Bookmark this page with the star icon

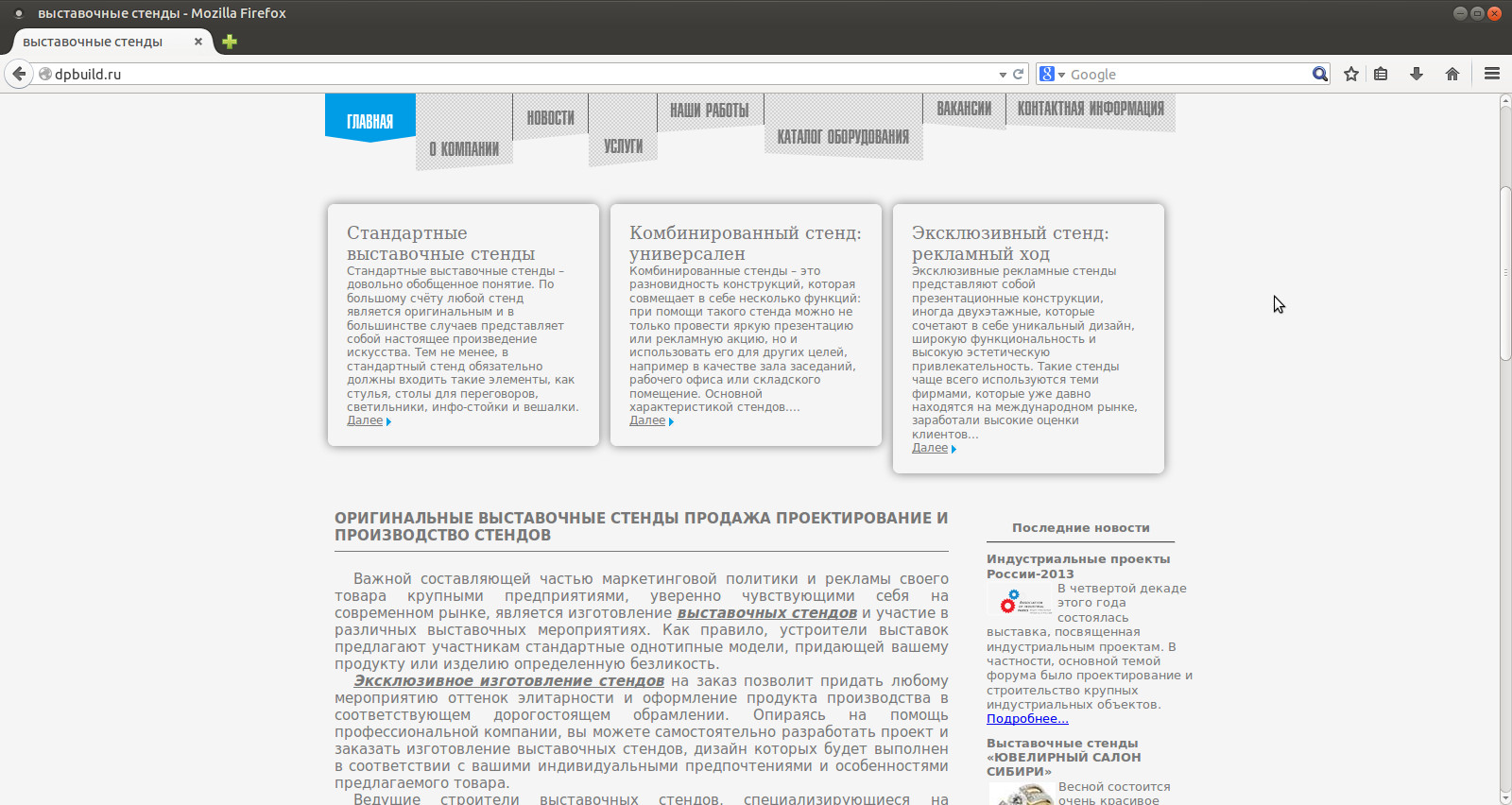pos(1351,74)
